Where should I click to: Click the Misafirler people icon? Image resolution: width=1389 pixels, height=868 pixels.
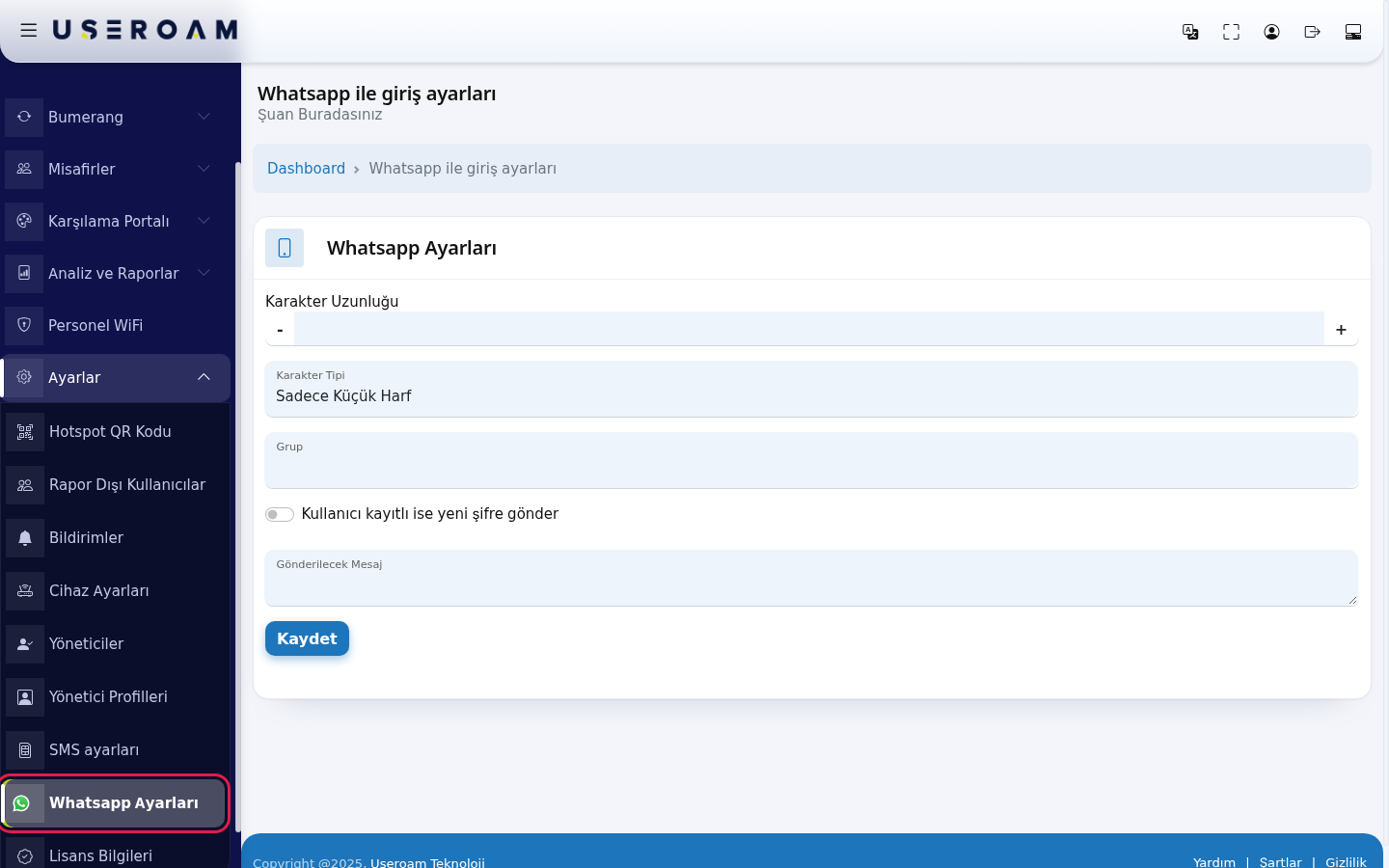click(24, 169)
